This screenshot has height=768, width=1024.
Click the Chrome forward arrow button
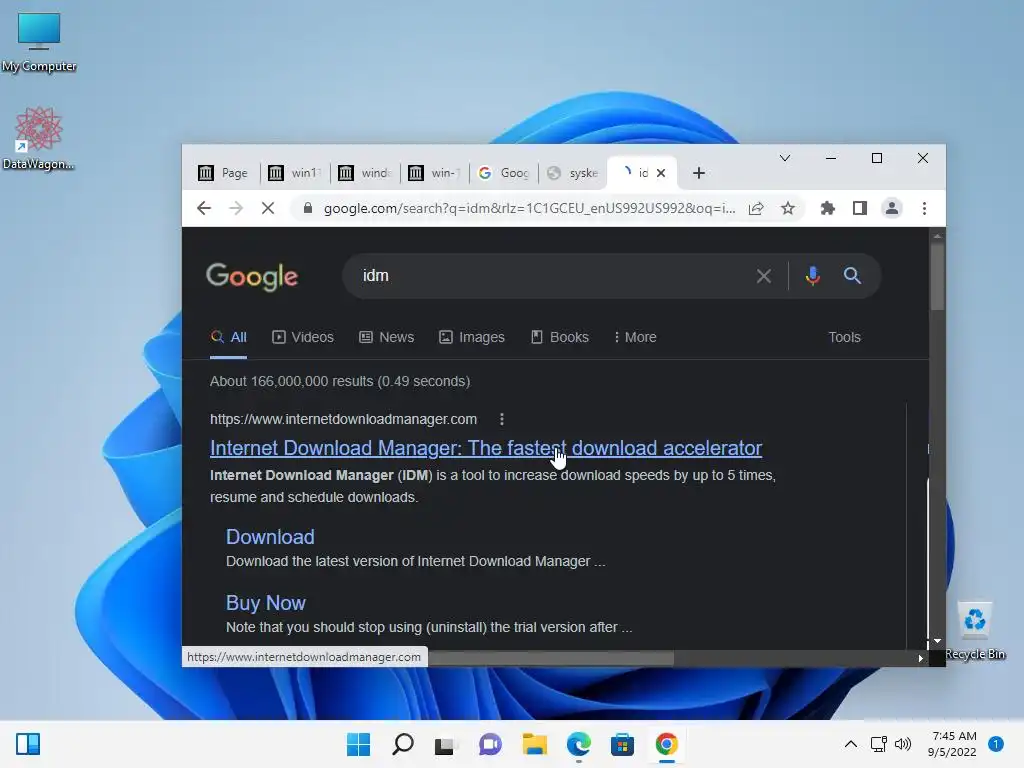click(236, 208)
